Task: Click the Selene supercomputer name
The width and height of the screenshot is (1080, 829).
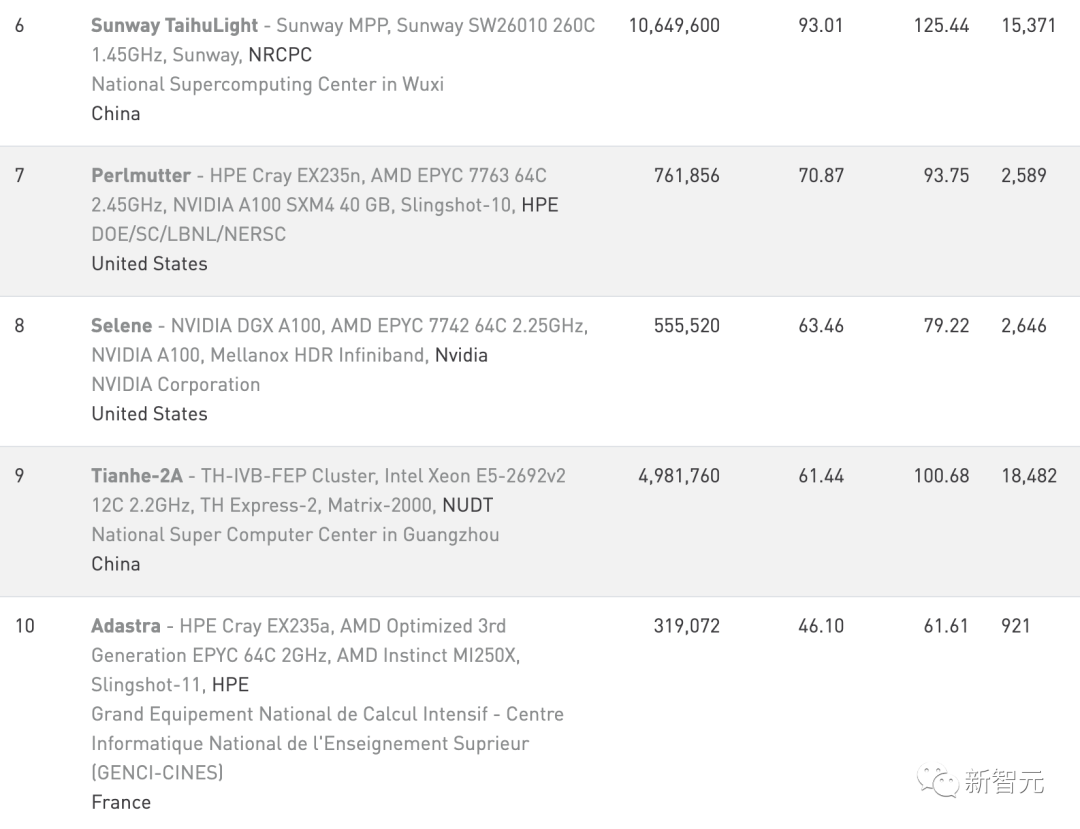Action: tap(122, 326)
